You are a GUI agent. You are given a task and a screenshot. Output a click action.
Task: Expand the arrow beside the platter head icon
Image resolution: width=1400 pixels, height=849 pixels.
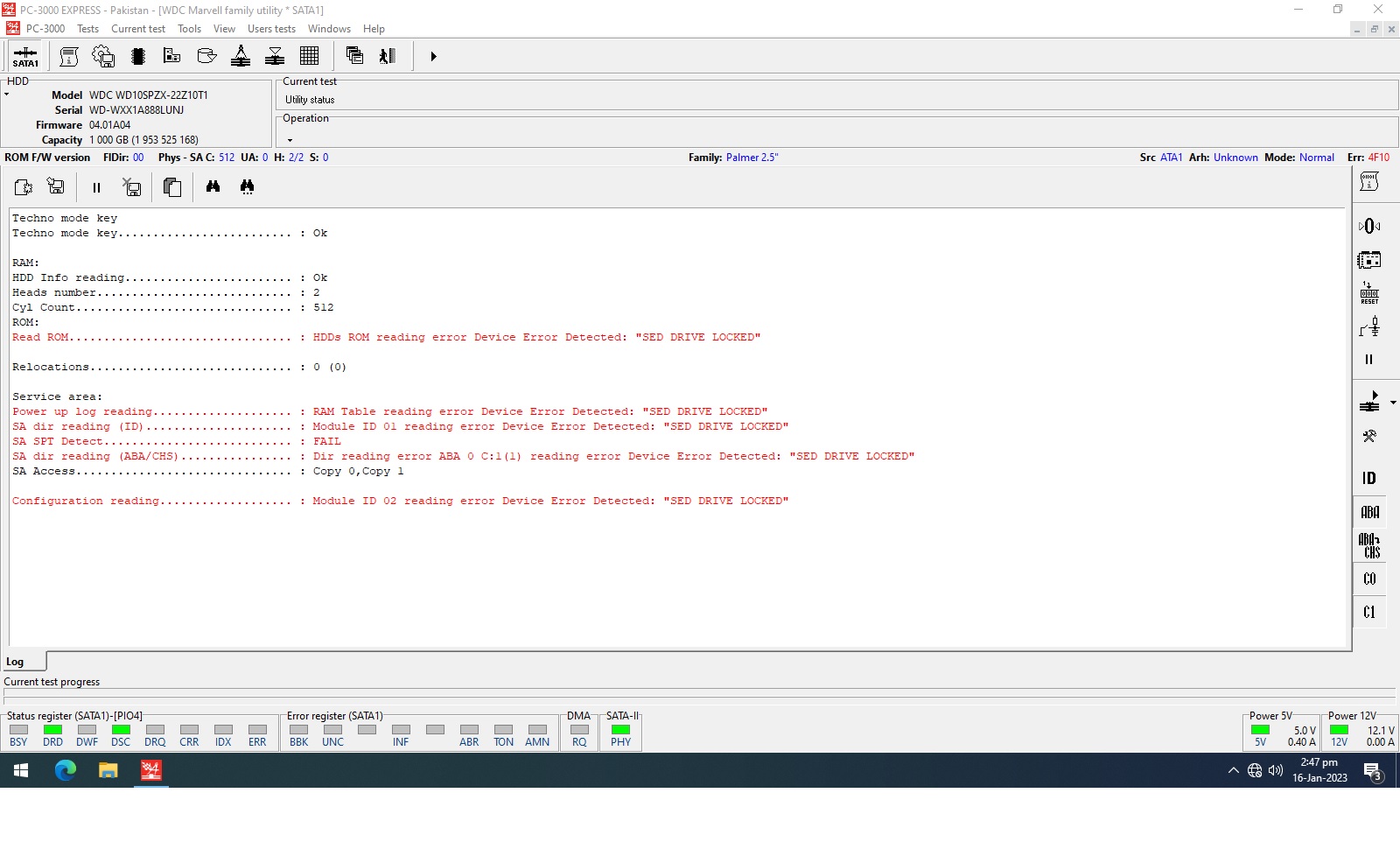pyautogui.click(x=1393, y=403)
